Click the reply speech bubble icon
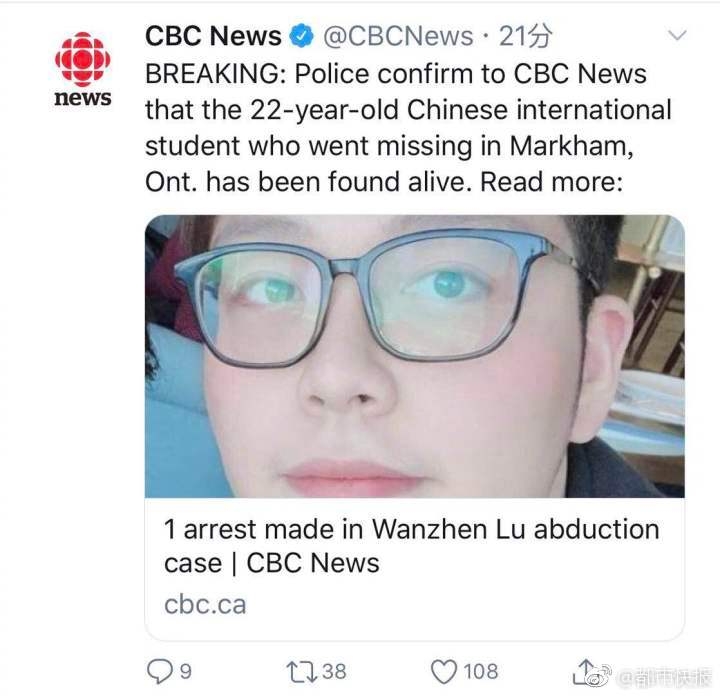720x696 pixels. [159, 671]
